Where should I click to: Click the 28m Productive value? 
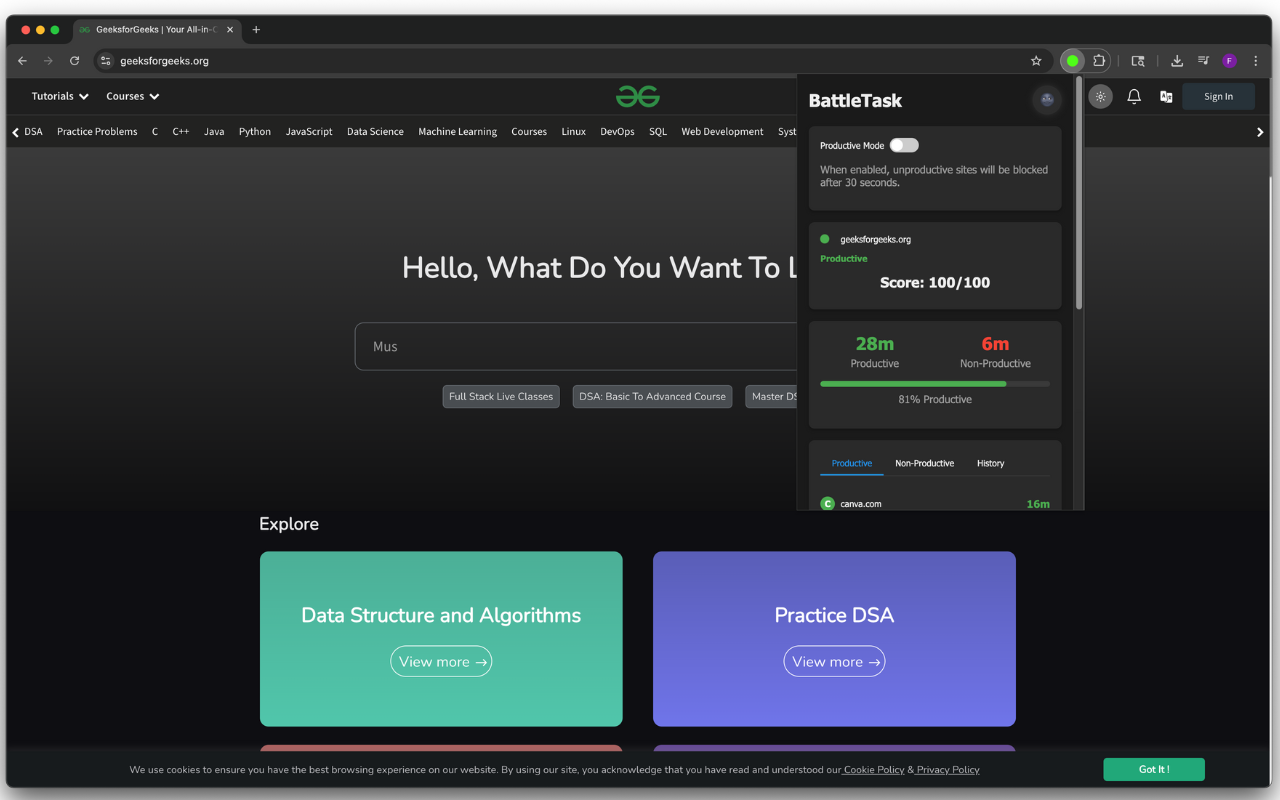875,344
